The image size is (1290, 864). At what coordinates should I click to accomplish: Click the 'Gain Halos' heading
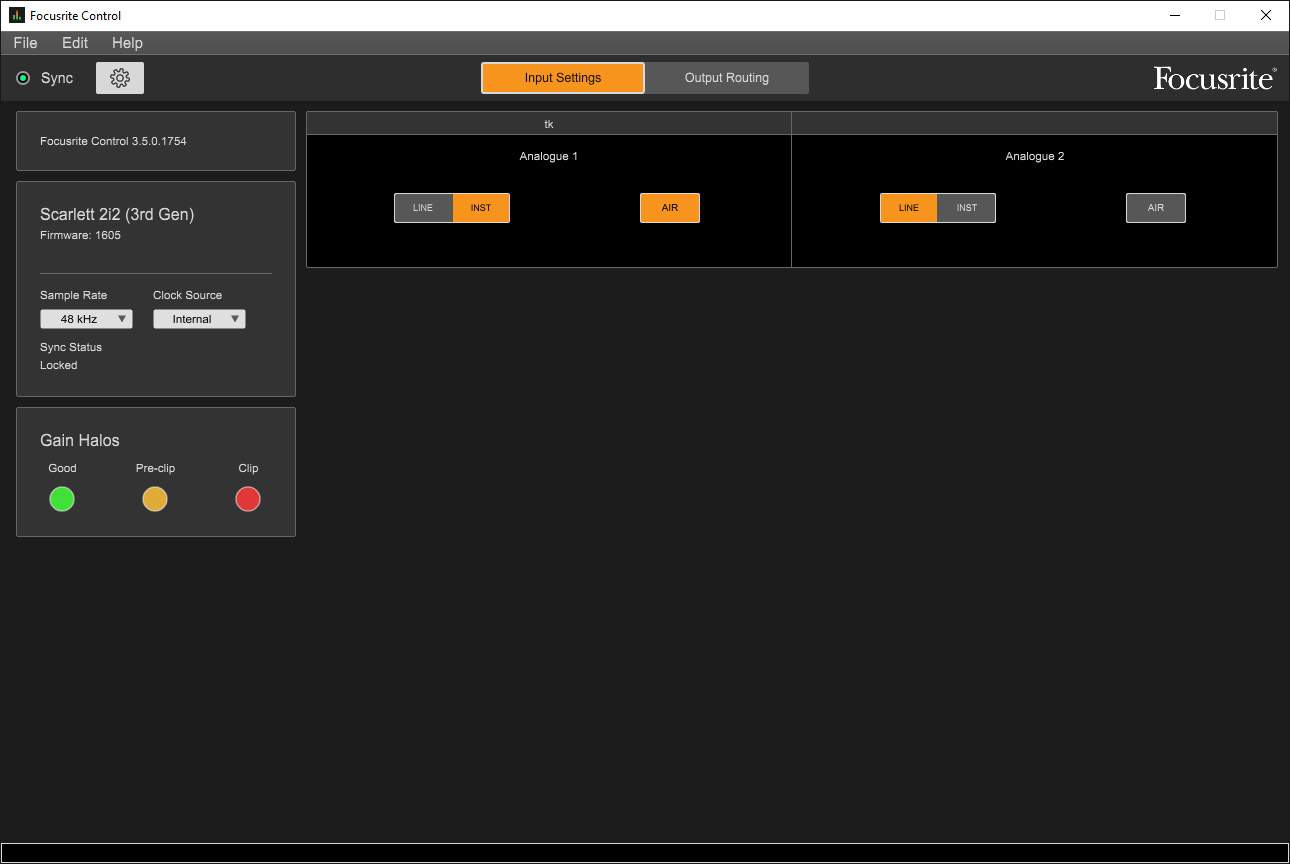click(x=80, y=440)
